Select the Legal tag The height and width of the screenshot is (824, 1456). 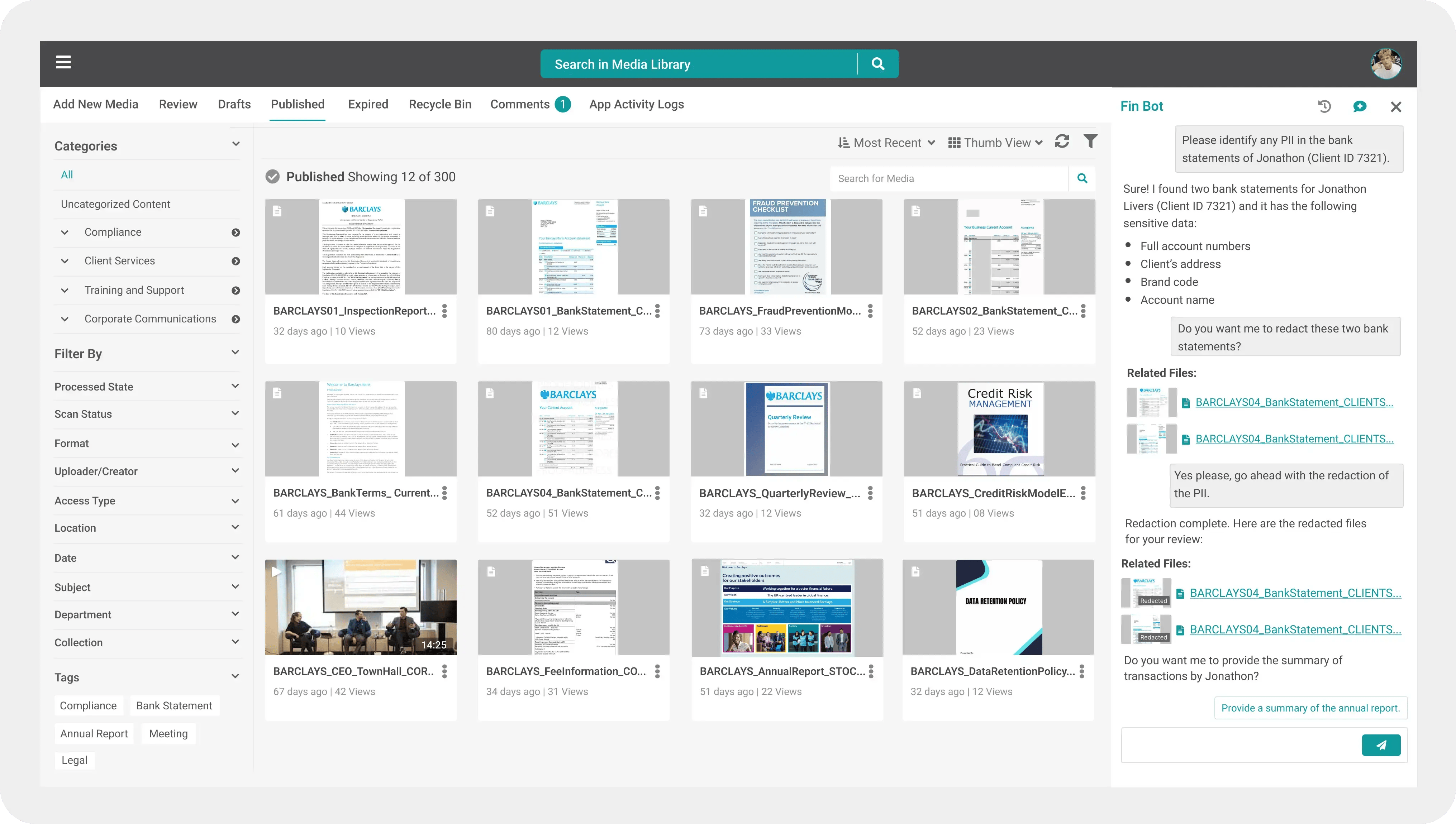(74, 760)
